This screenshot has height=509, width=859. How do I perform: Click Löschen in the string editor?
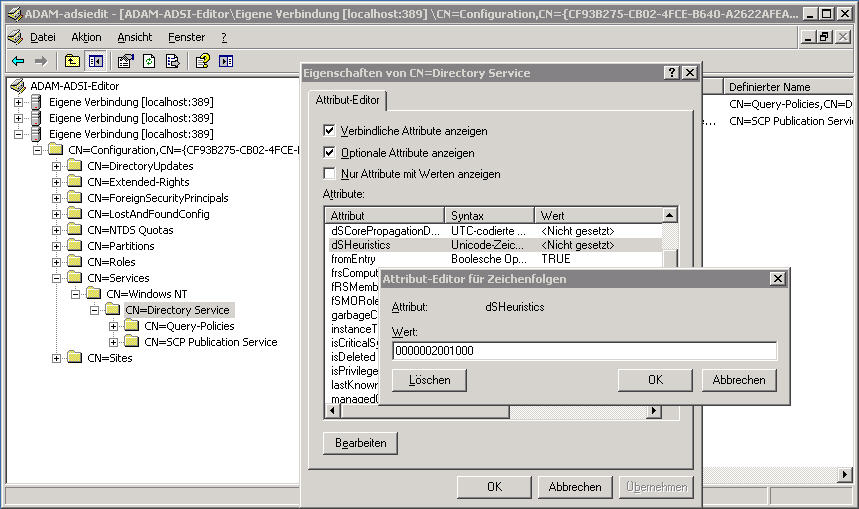(430, 380)
